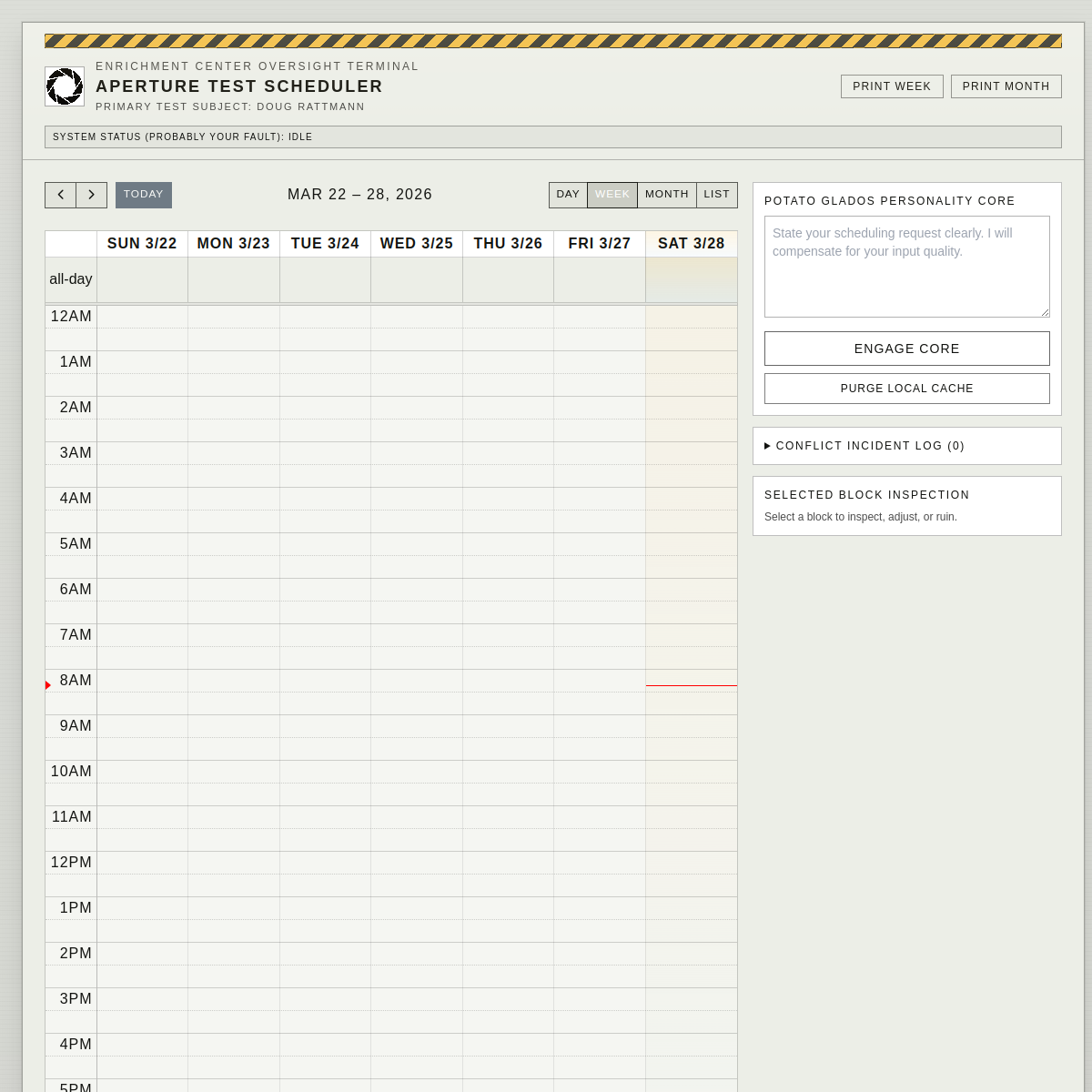
Task: Expand the Conflict Incident Log disclosure triangle
Action: pos(769,446)
